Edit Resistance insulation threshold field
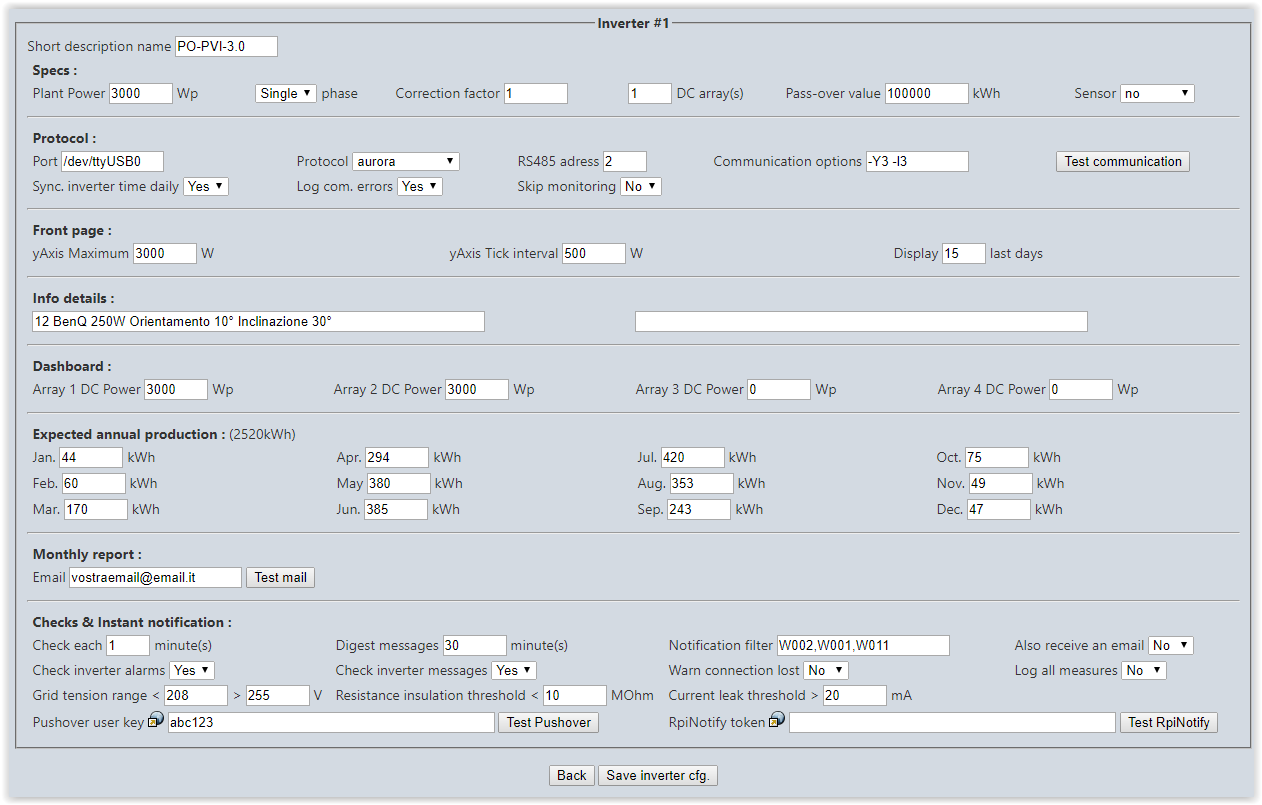 coord(575,695)
